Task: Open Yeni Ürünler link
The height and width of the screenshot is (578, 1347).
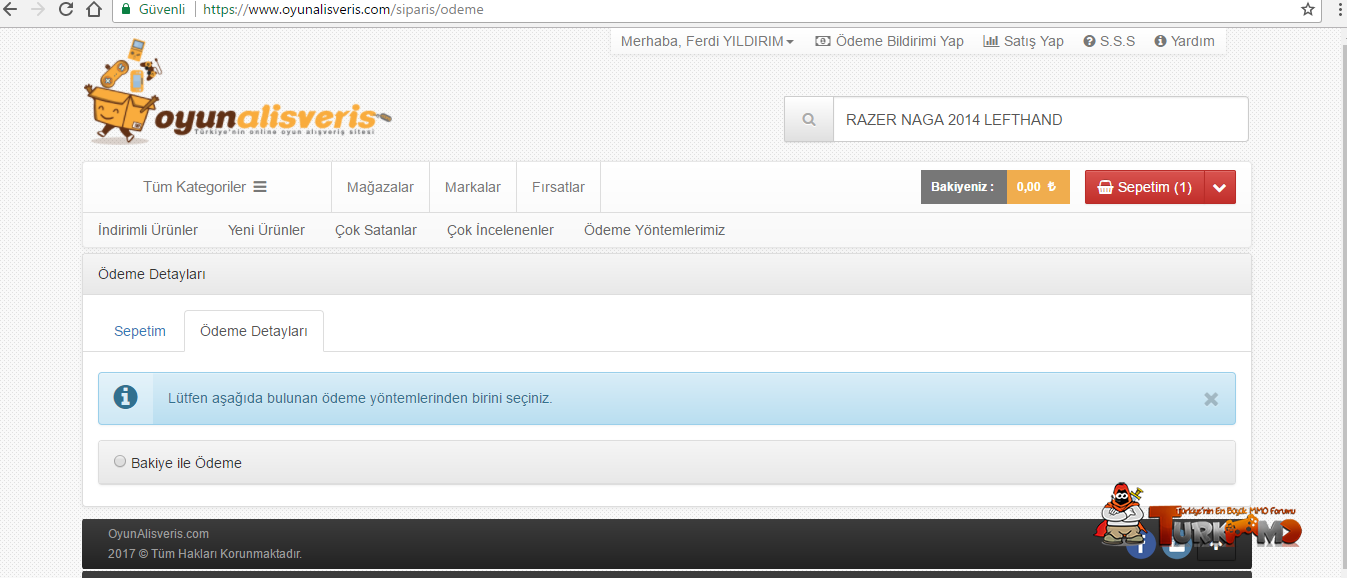Action: coord(266,230)
